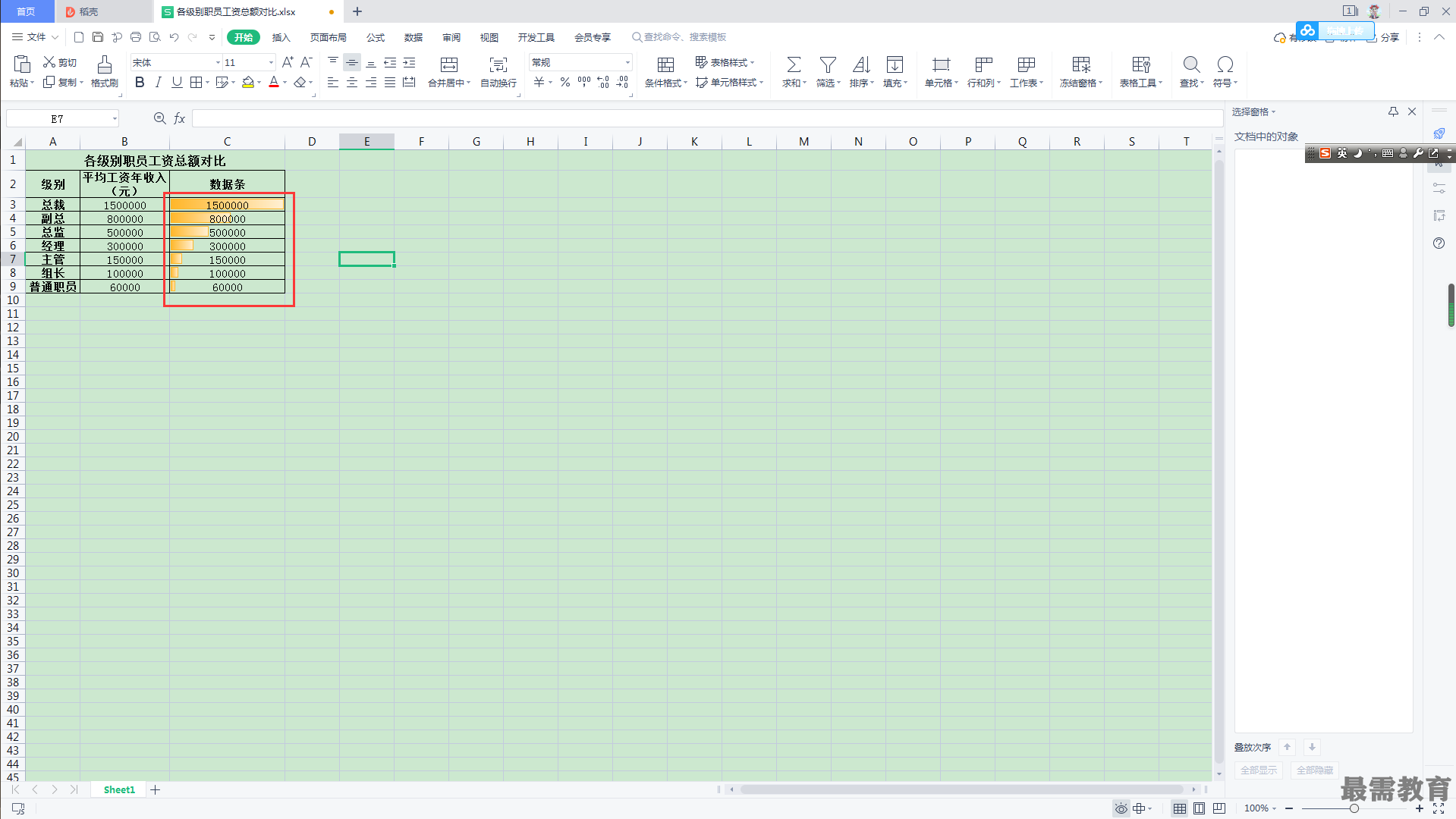Click the Sort (排序) icon
The width and height of the screenshot is (1456, 819).
[x=861, y=64]
